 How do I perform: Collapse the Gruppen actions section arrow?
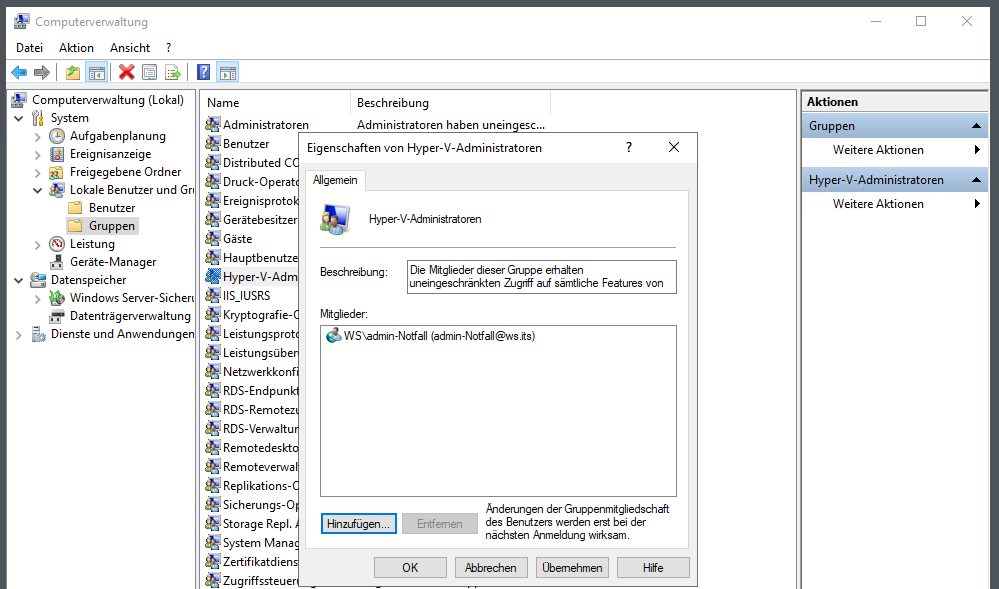976,126
